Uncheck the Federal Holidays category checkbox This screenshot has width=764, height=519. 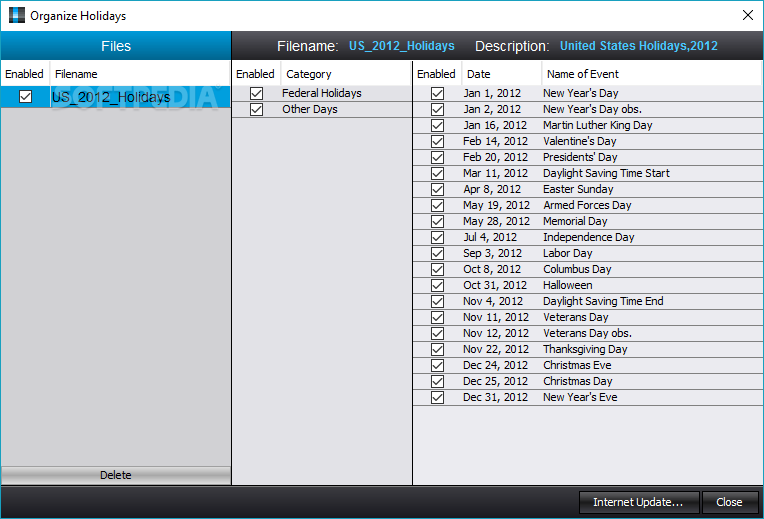pyautogui.click(x=256, y=93)
